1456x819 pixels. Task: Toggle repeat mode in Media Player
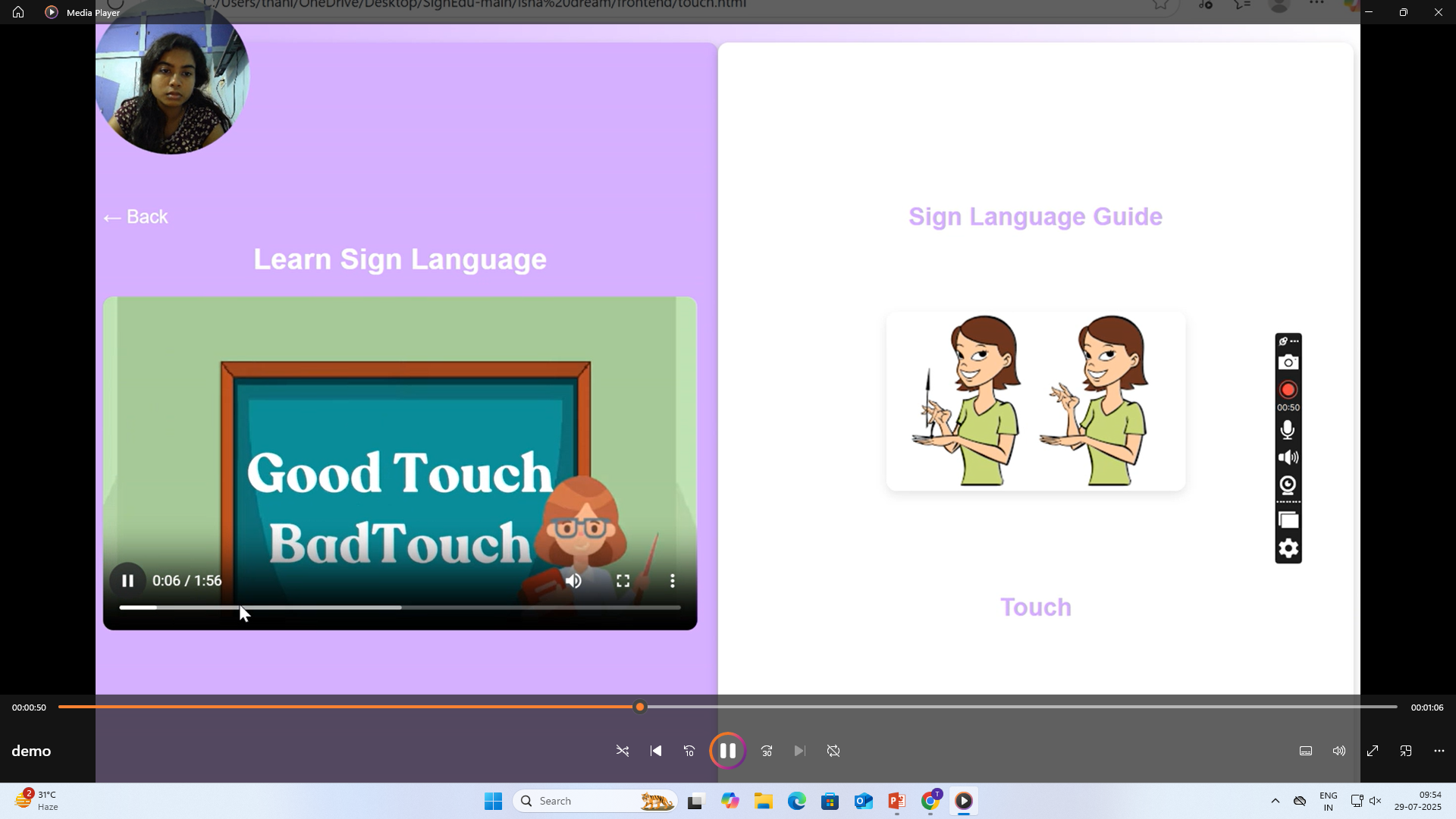point(833,751)
